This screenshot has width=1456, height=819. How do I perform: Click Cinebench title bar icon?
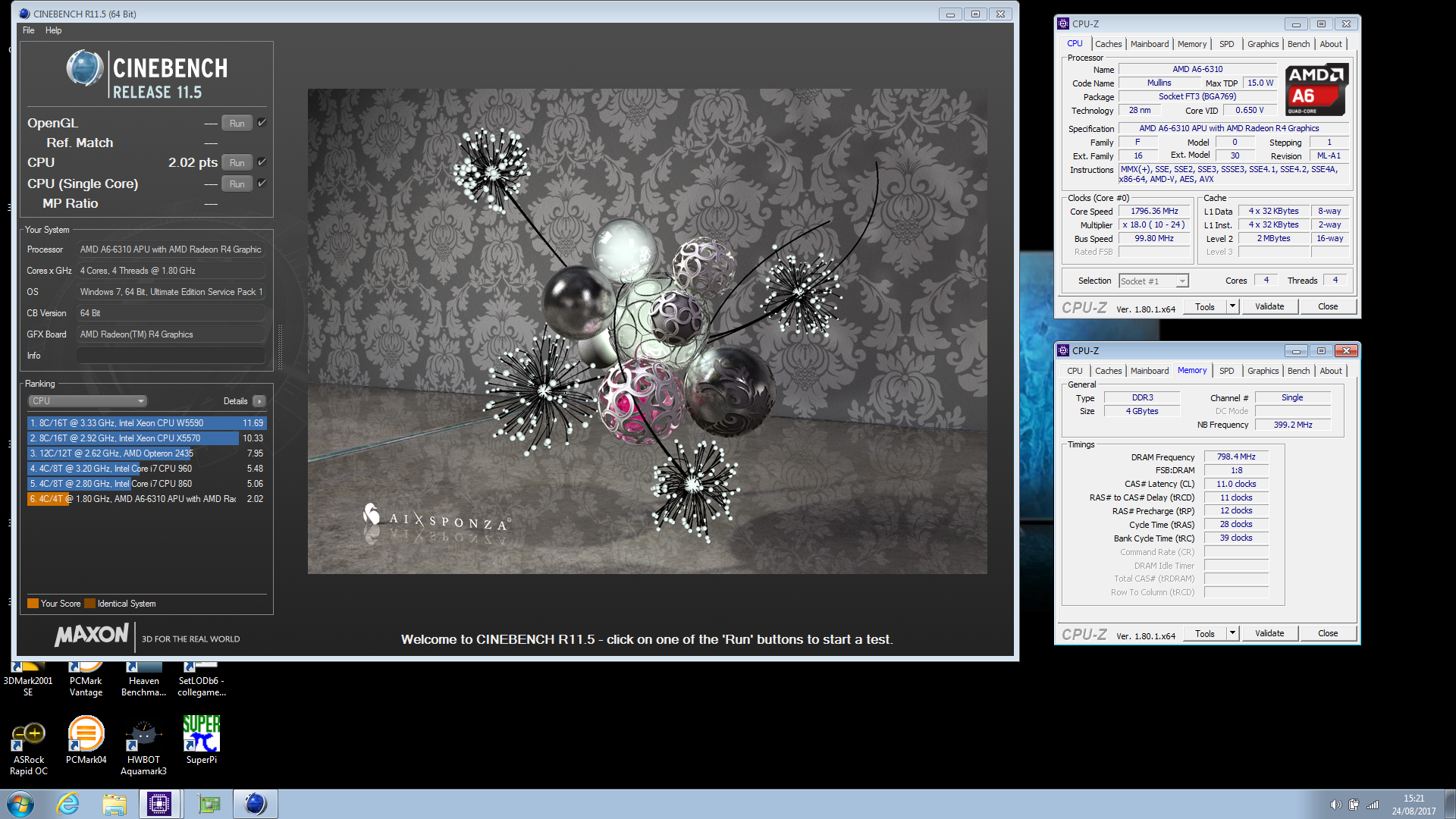(25, 14)
